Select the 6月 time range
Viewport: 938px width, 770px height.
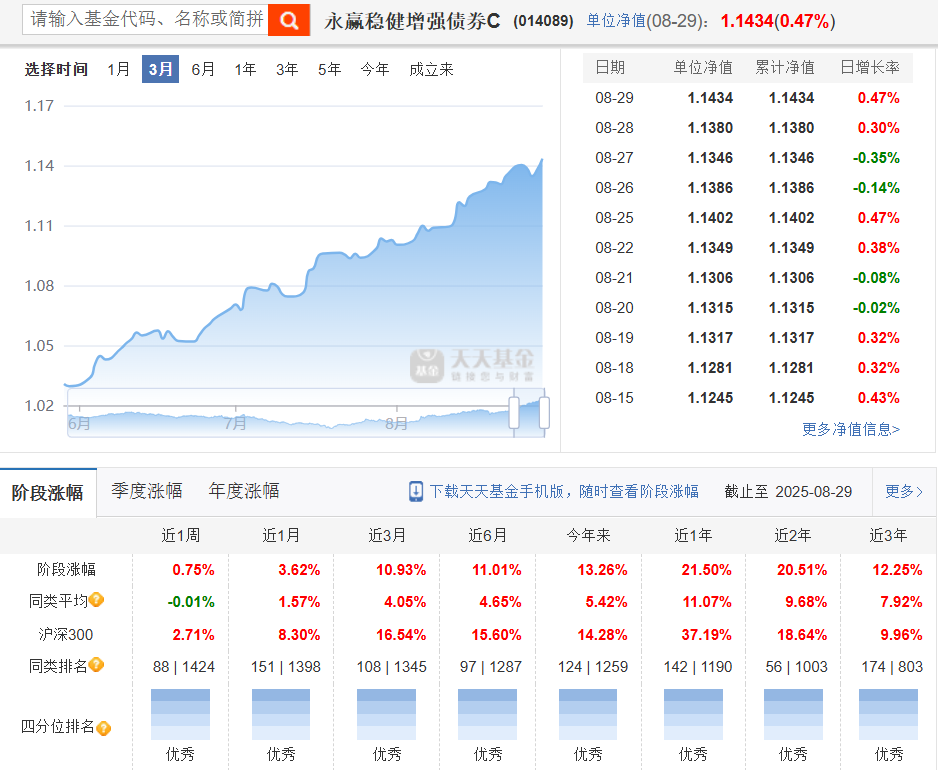pos(203,69)
